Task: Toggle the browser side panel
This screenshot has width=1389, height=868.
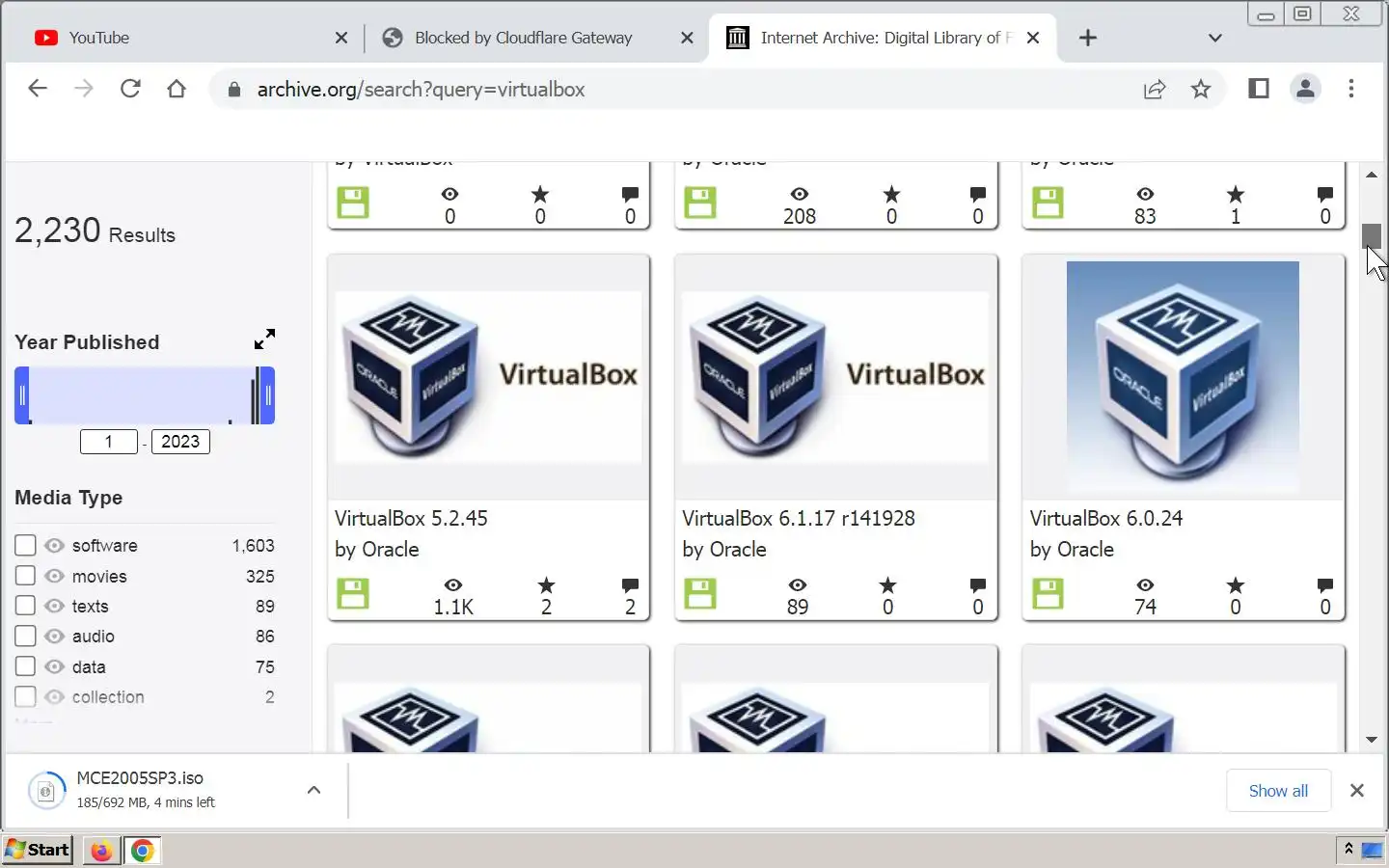Action: tap(1259, 89)
